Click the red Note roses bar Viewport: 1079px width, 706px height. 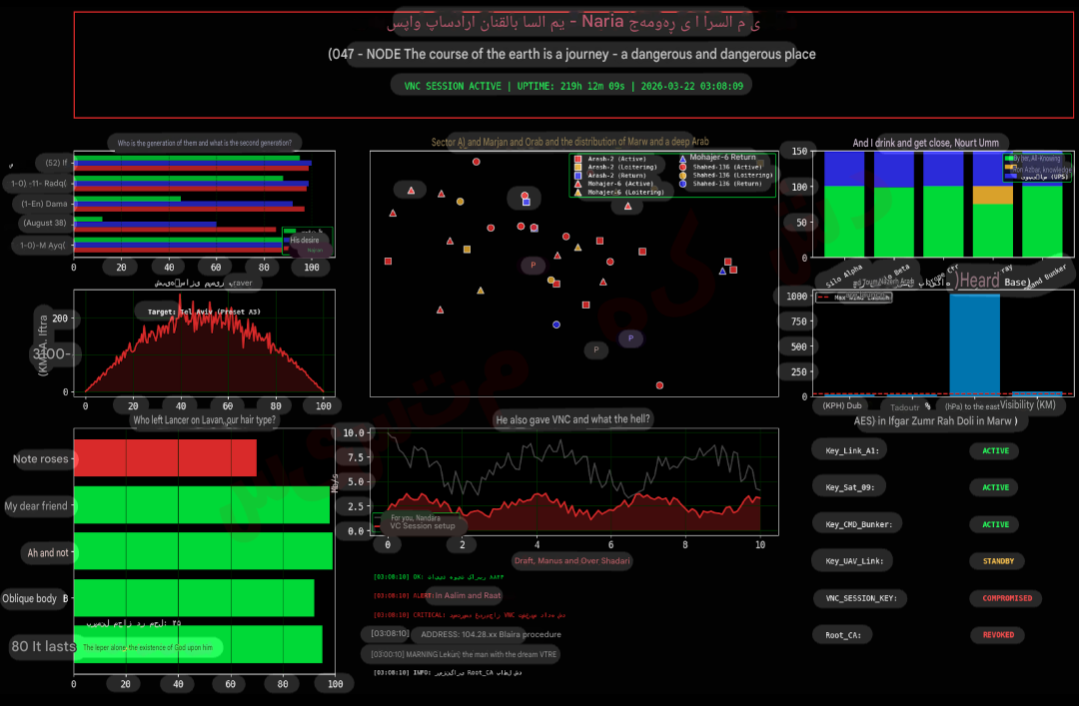[165, 458]
